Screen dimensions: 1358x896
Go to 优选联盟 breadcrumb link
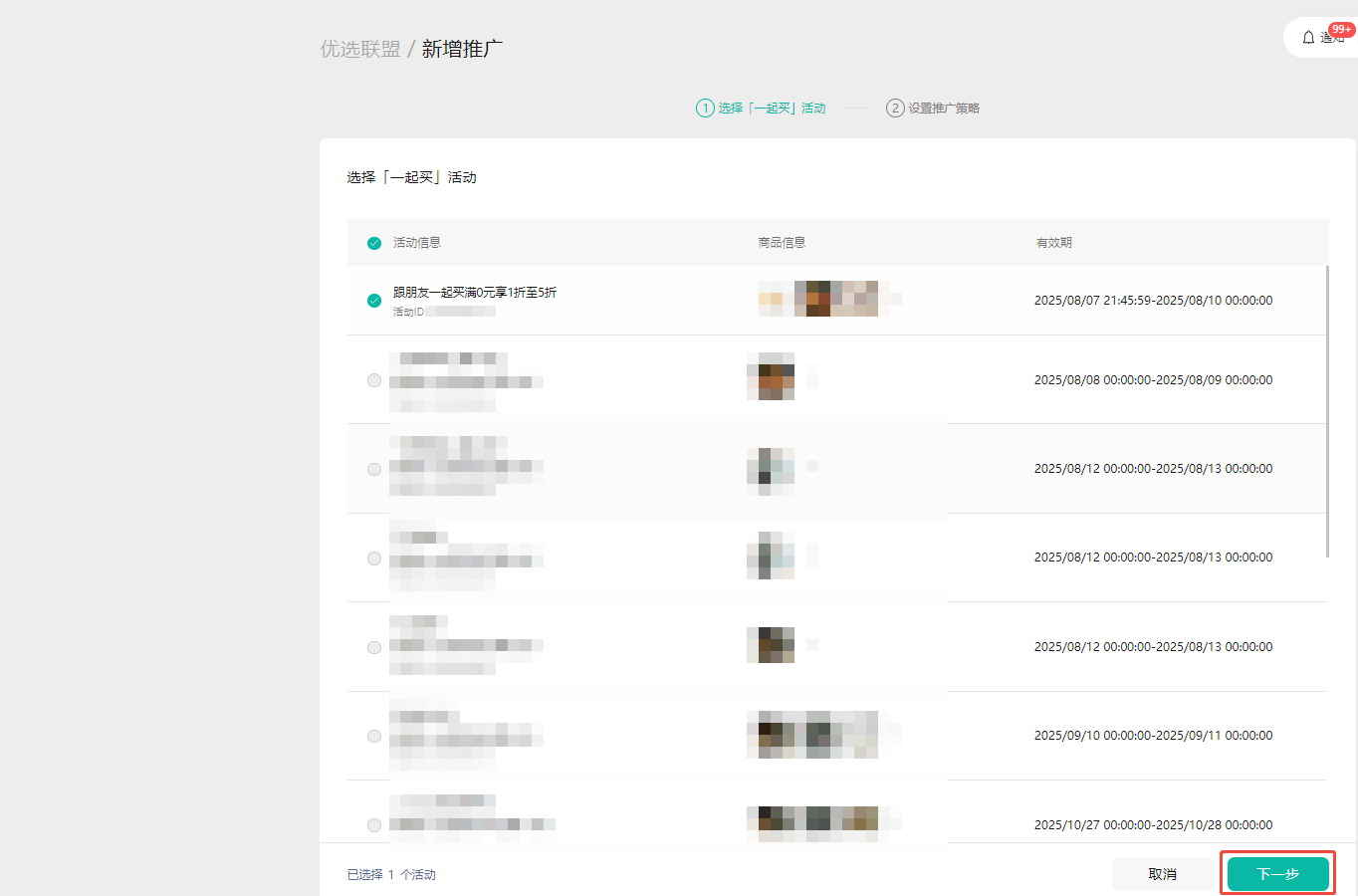pyautogui.click(x=360, y=49)
